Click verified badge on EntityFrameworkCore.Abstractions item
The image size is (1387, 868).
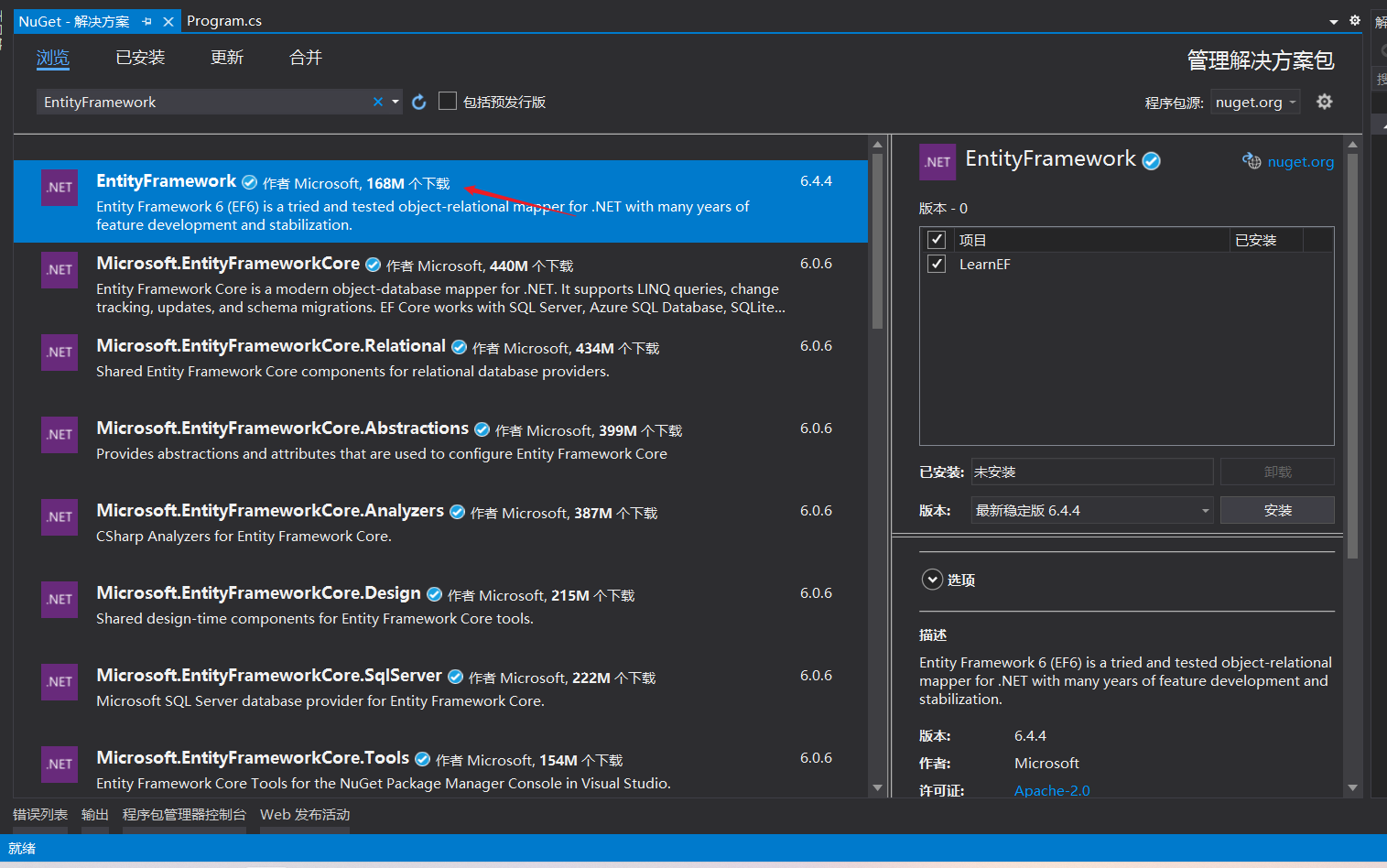coord(482,429)
